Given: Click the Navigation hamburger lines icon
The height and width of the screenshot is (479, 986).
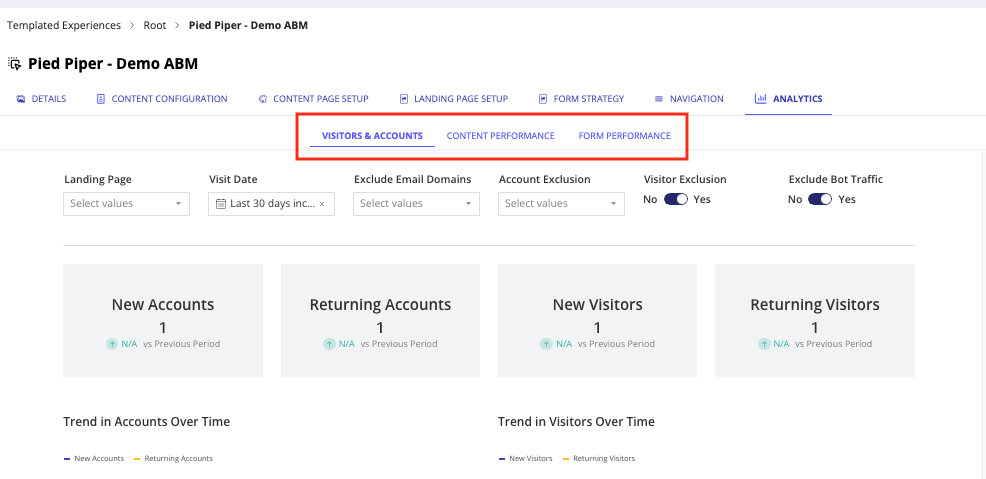Looking at the screenshot, I should pos(659,99).
